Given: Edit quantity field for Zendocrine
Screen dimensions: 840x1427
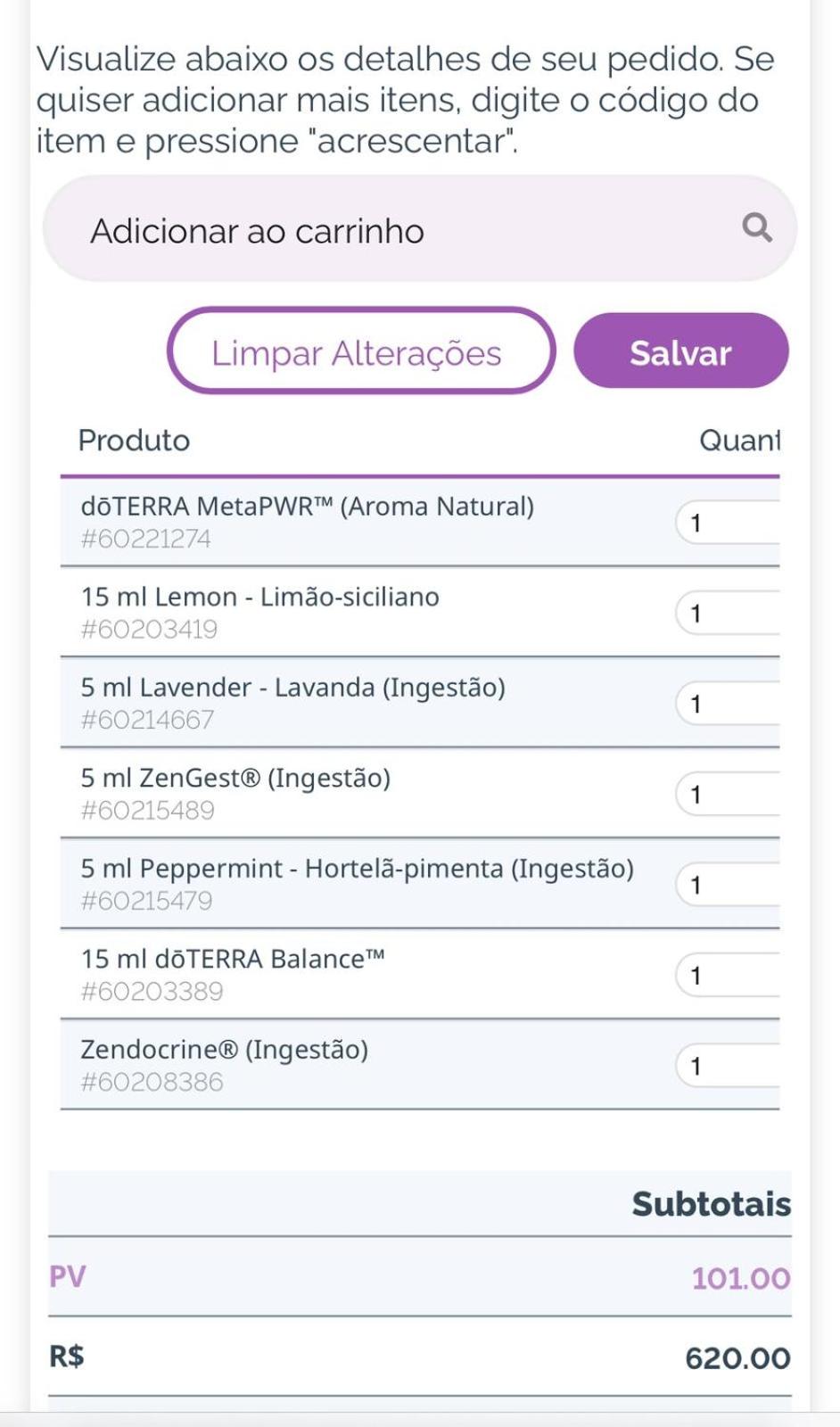Looking at the screenshot, I should [x=728, y=1066].
